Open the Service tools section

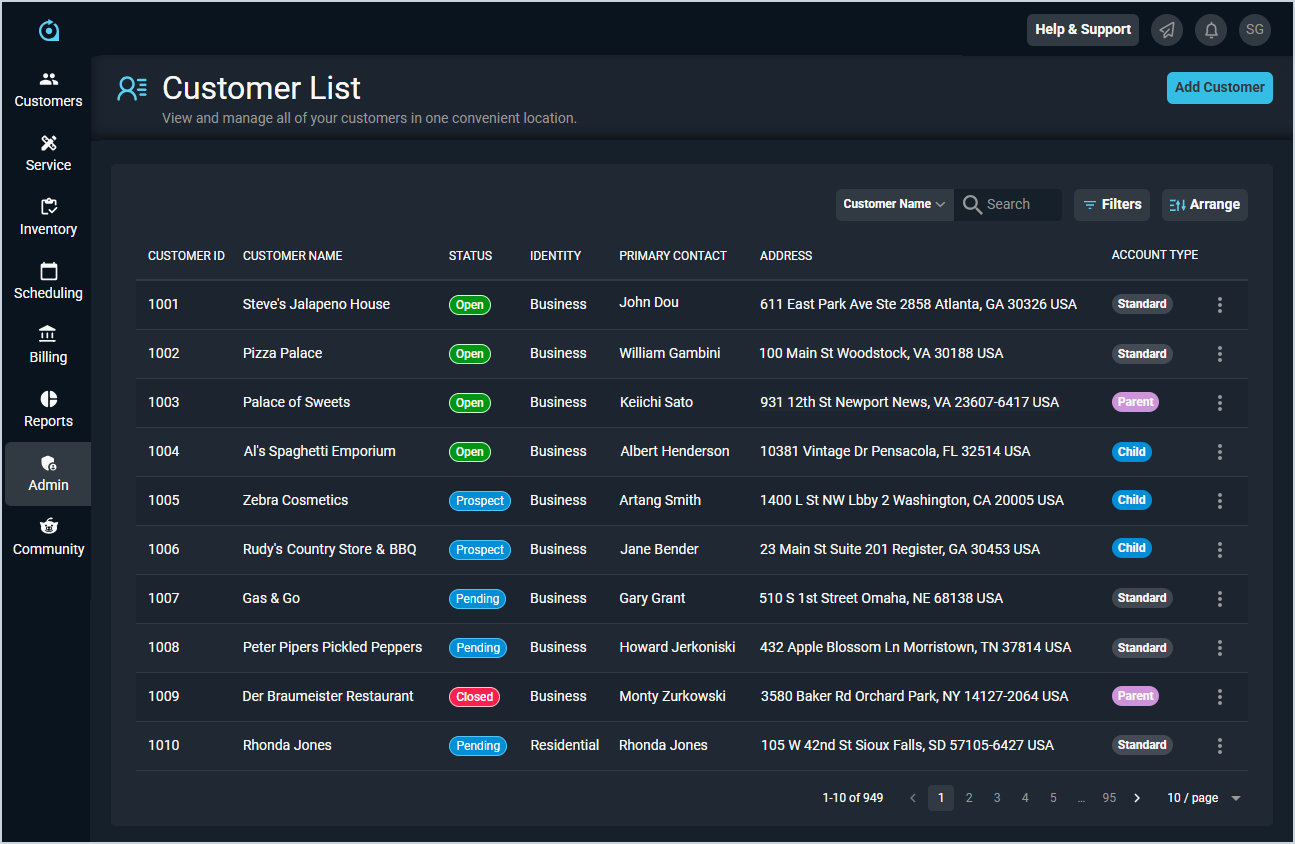click(48, 153)
